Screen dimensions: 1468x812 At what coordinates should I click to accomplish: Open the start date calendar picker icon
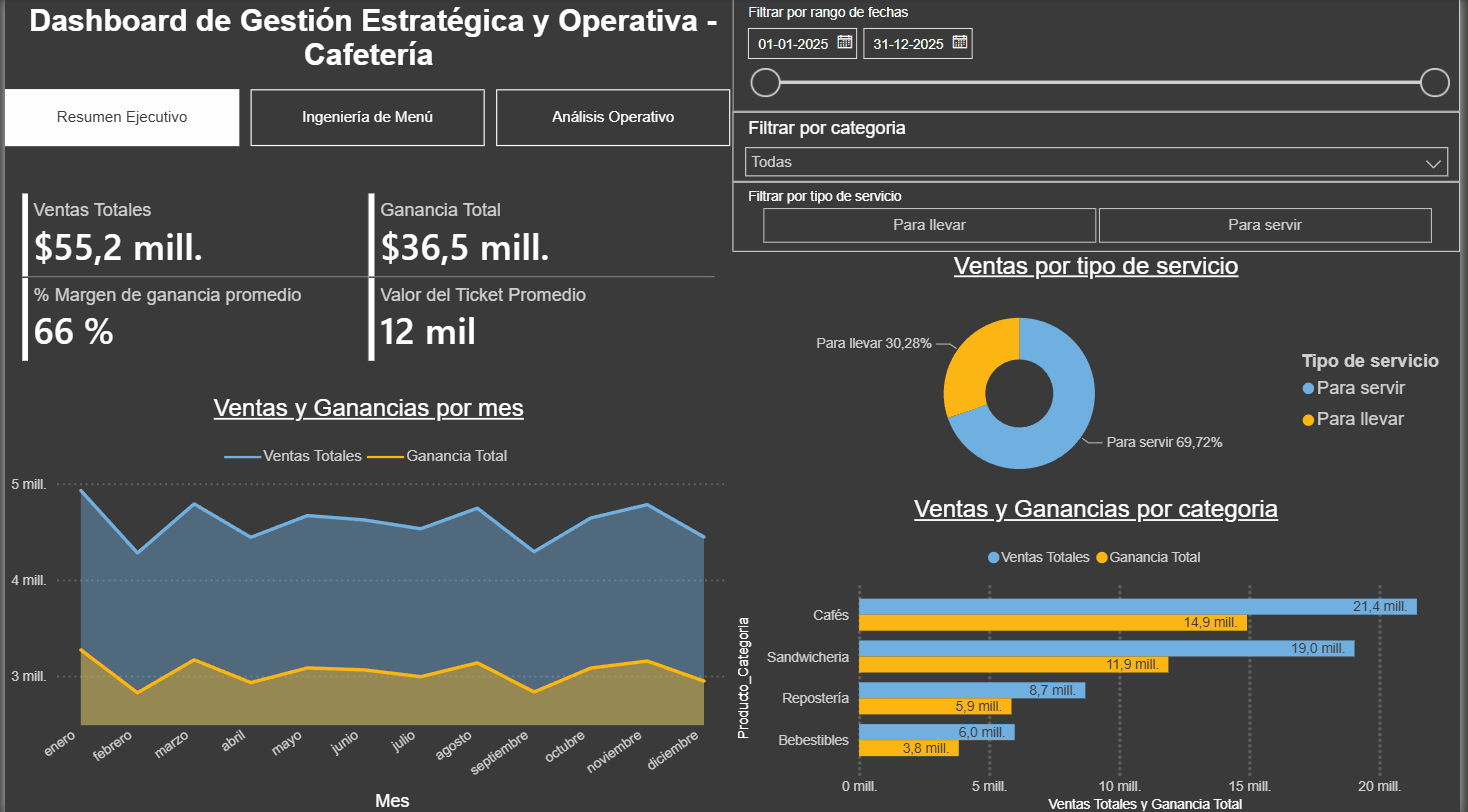click(845, 43)
